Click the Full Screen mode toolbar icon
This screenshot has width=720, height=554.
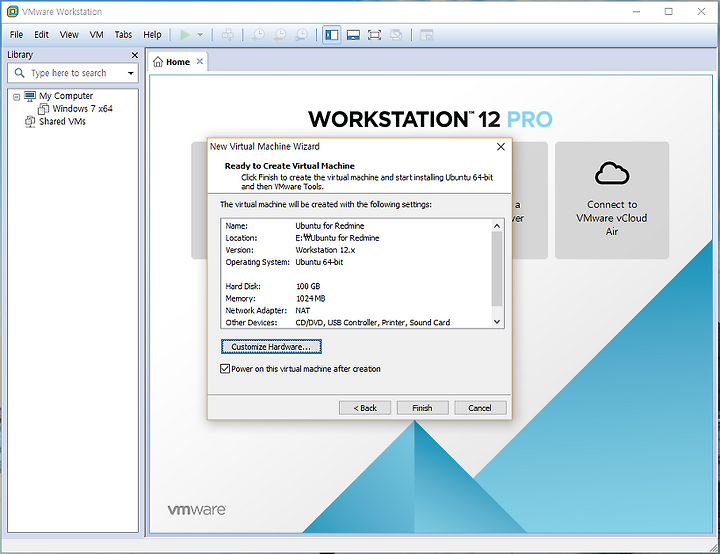point(375,35)
